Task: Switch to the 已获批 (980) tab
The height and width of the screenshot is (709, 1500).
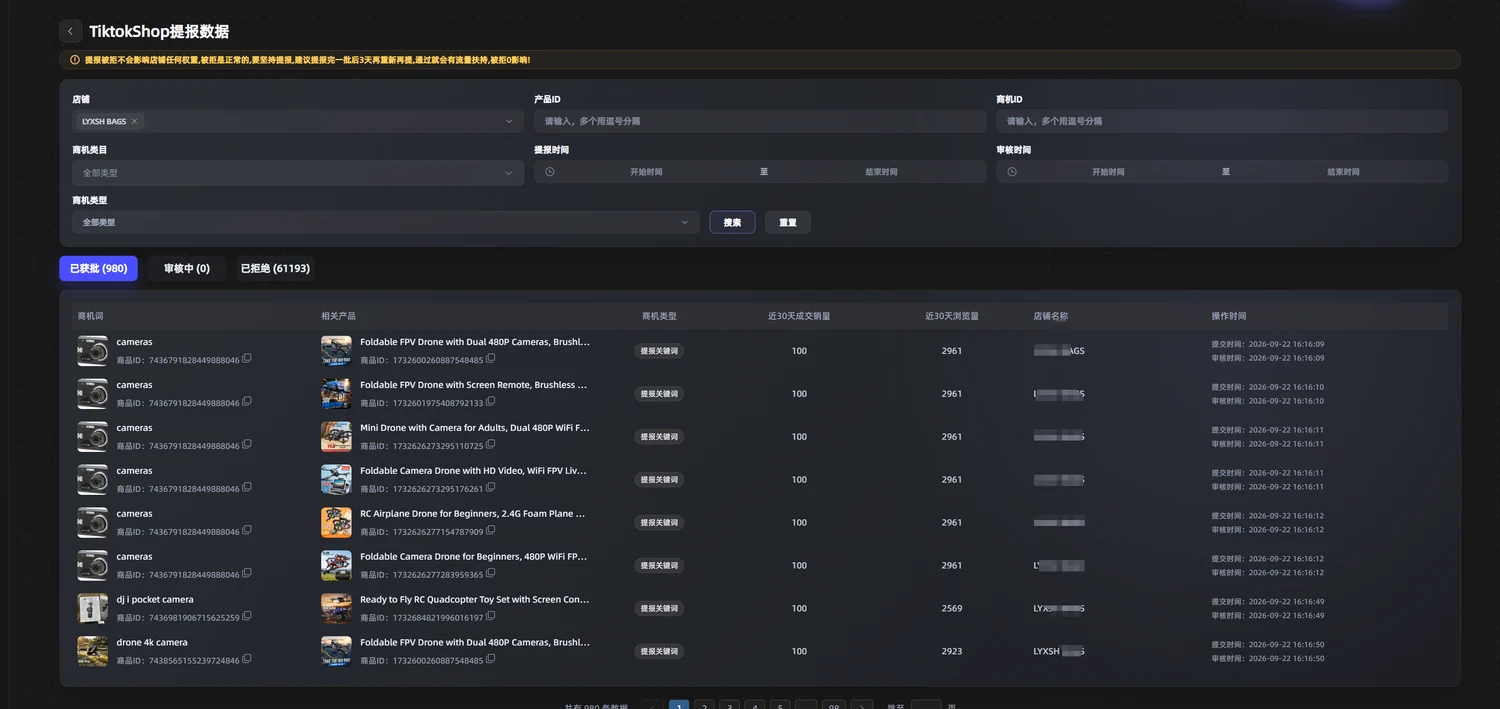Action: (x=98, y=269)
